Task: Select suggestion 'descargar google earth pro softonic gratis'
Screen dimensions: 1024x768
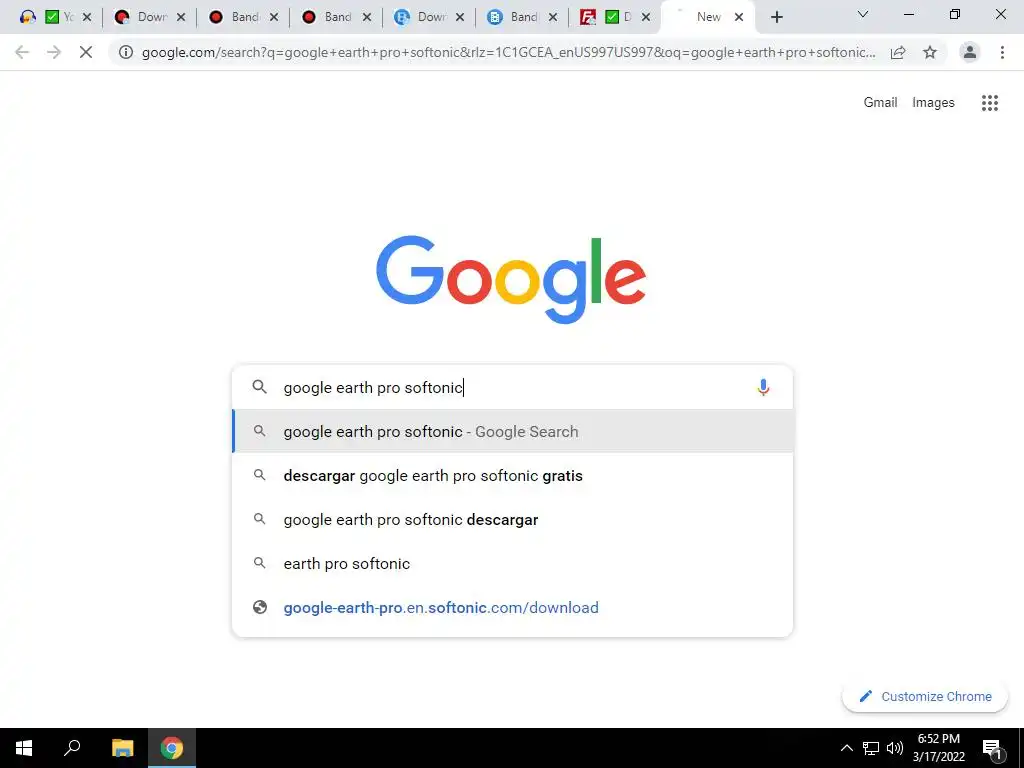Action: click(x=513, y=475)
